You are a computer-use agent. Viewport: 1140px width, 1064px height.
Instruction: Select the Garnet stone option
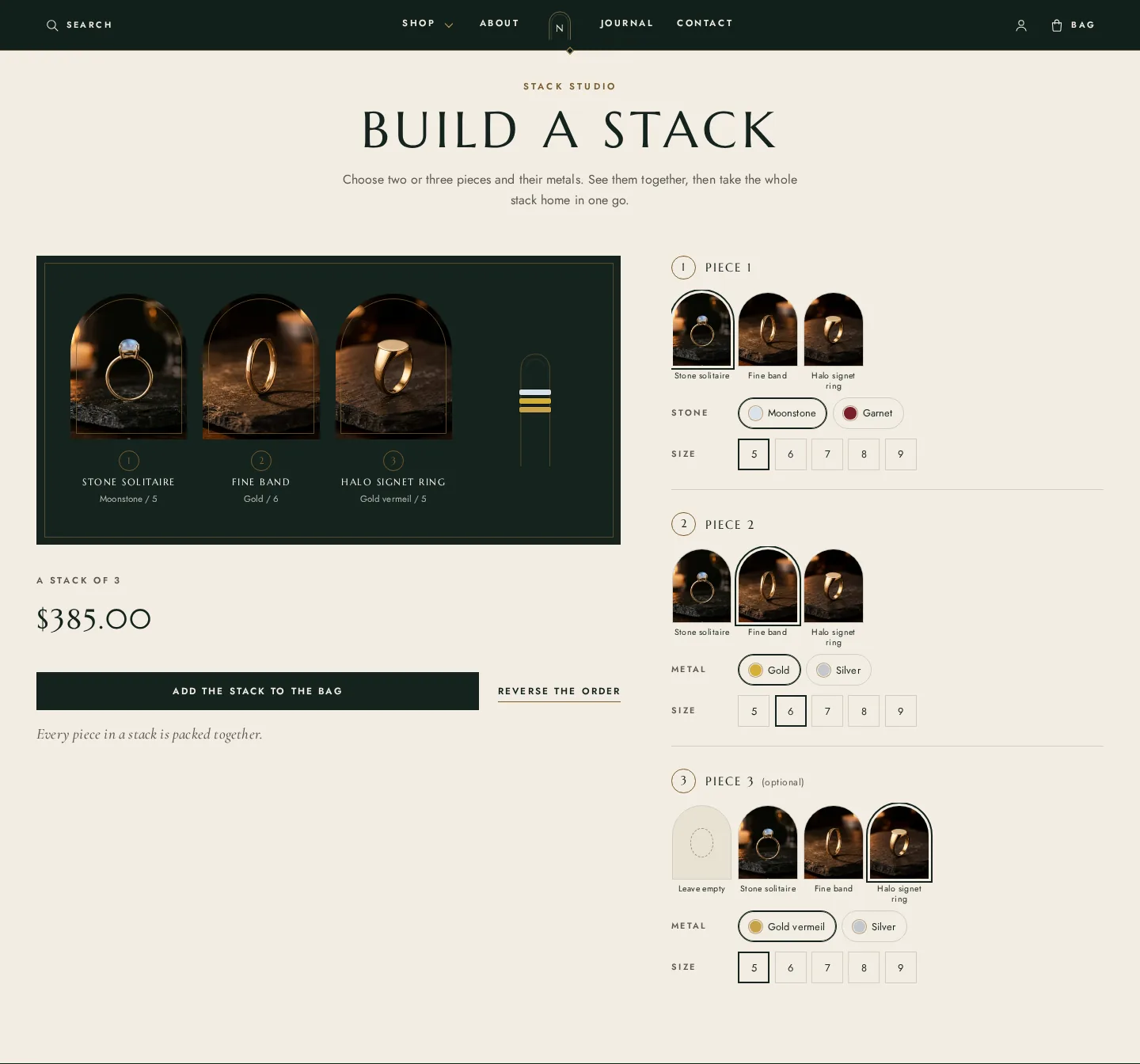(x=868, y=413)
